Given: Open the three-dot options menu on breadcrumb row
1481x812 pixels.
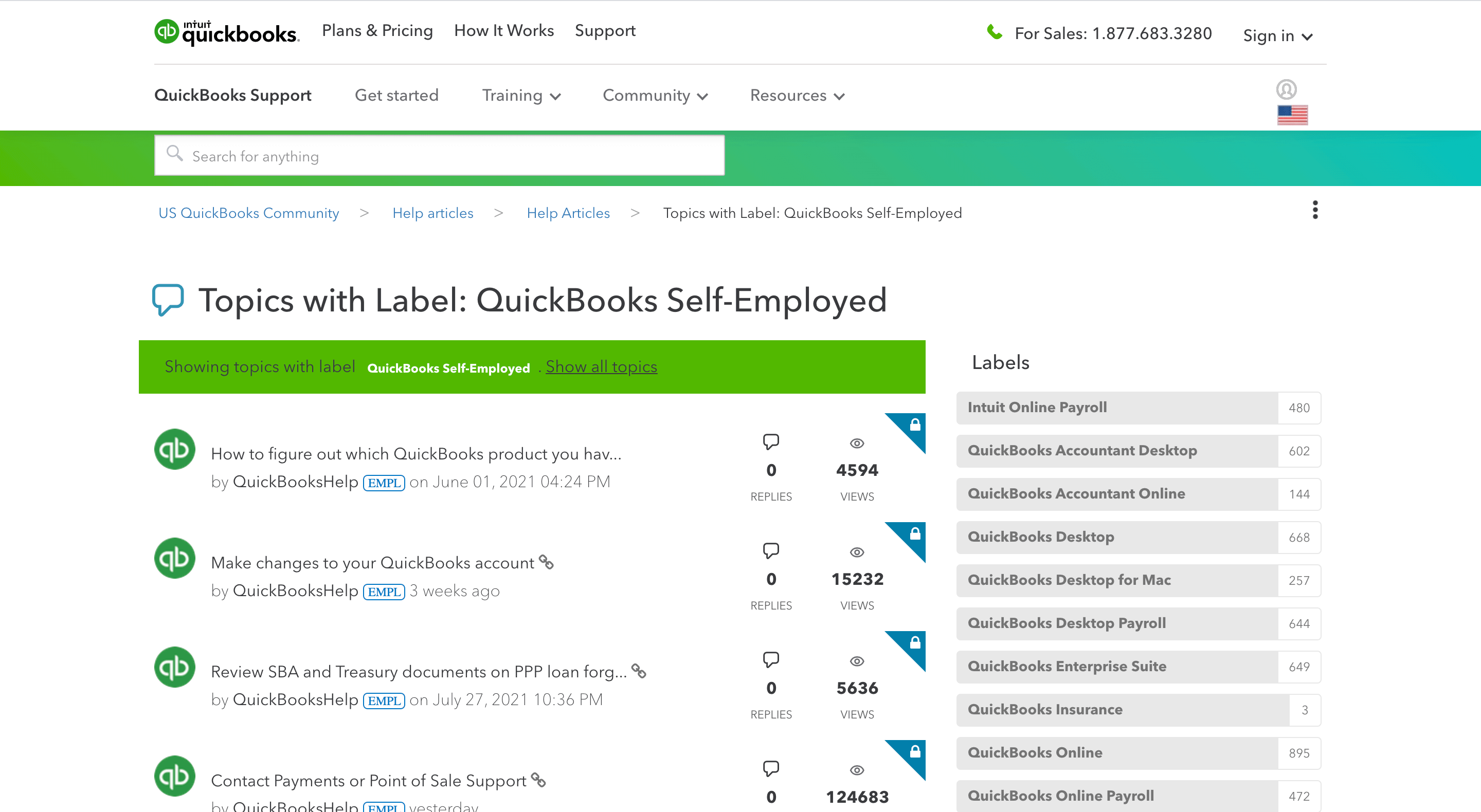Looking at the screenshot, I should [1315, 210].
